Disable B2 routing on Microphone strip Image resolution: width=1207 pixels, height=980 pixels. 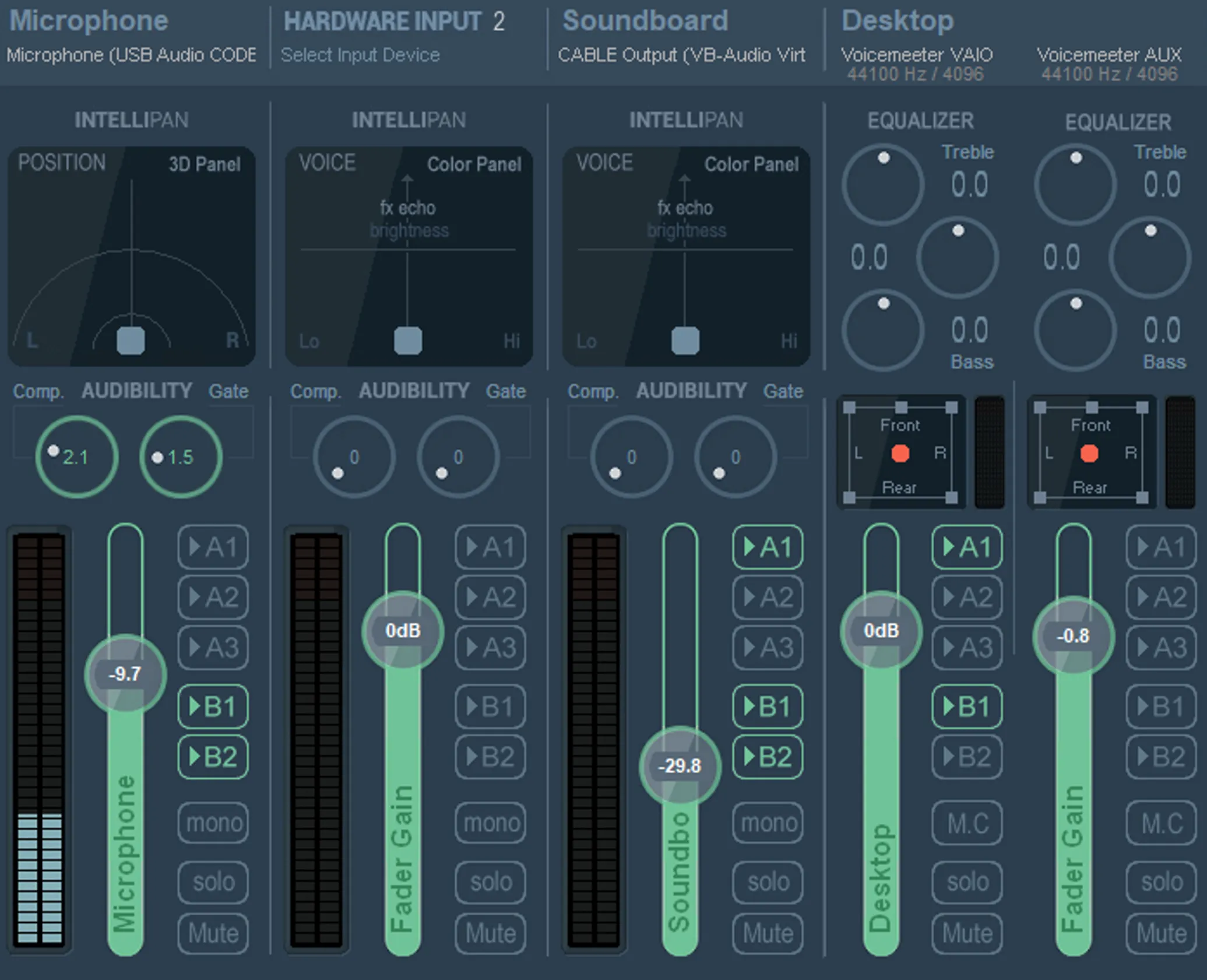point(213,757)
